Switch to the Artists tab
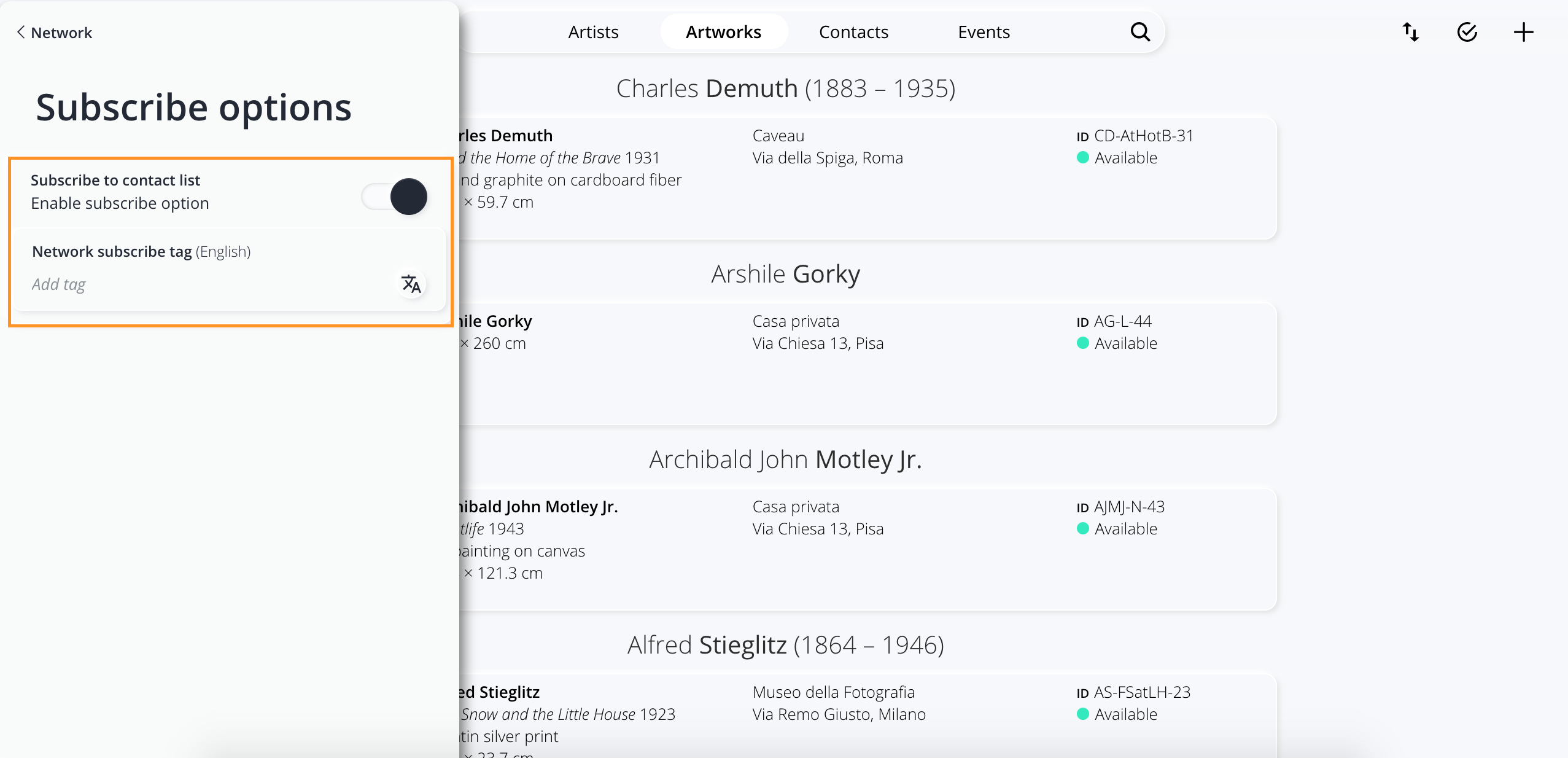The height and width of the screenshot is (758, 1568). (x=593, y=32)
